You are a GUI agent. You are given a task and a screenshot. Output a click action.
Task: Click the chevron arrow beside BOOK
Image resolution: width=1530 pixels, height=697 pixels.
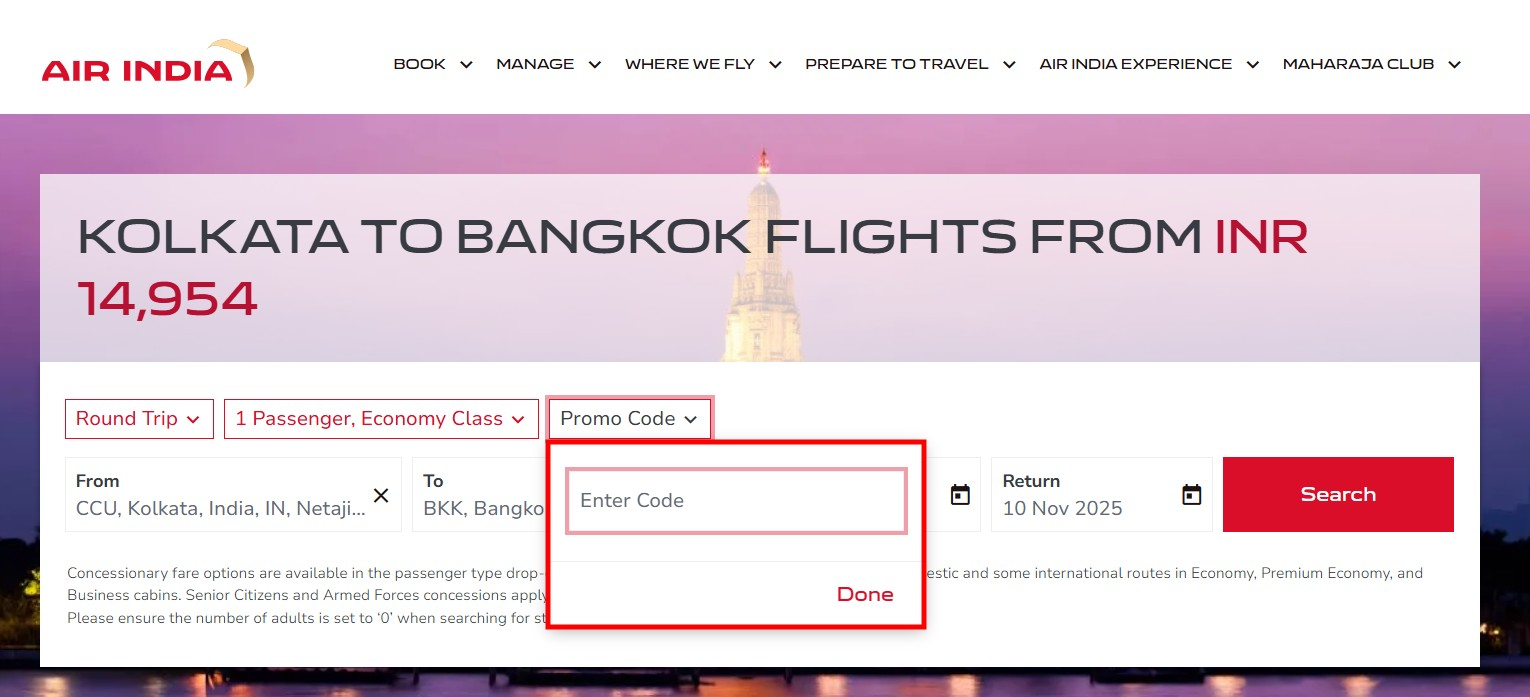(466, 65)
